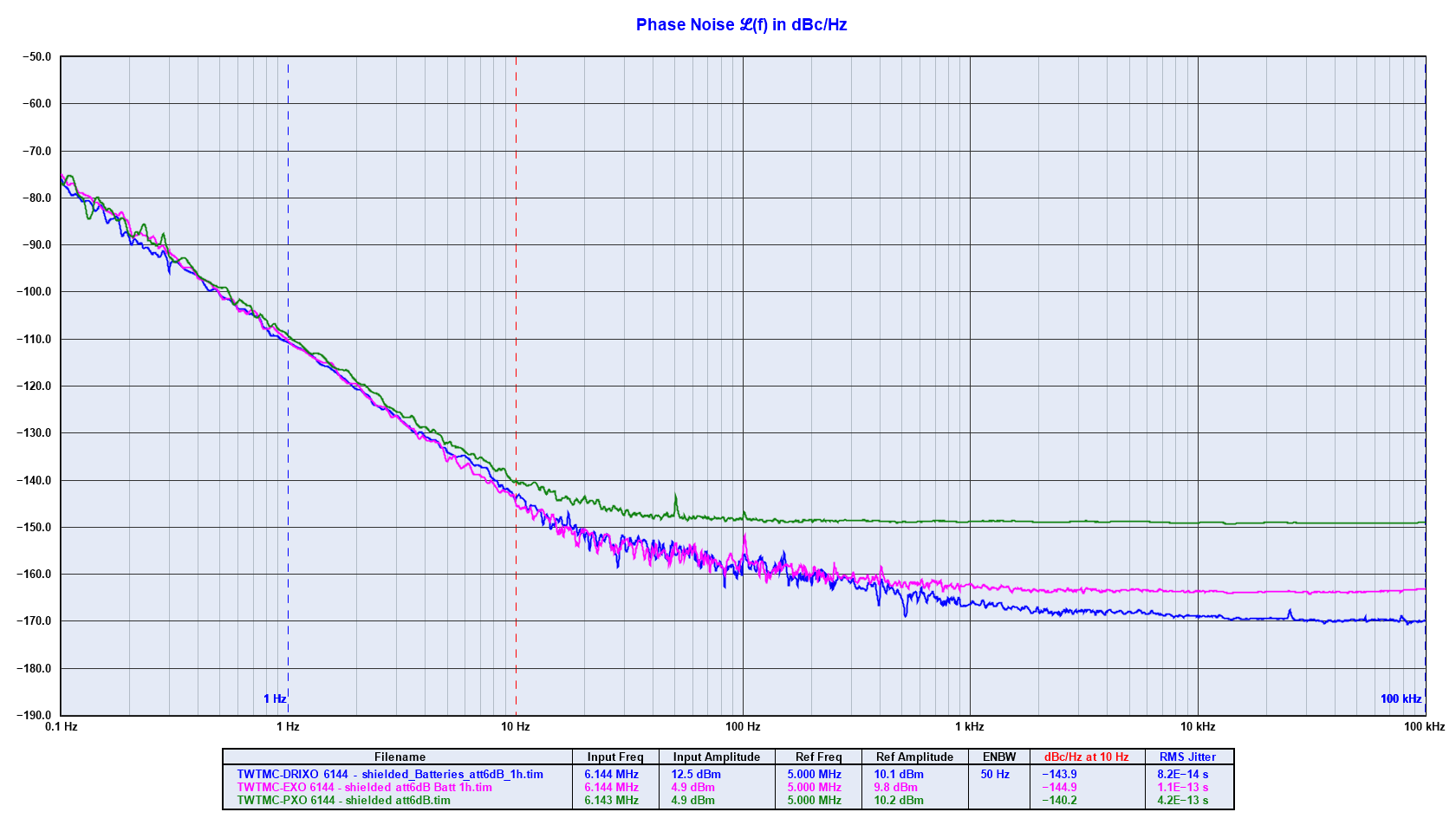Click the 10.1 dBm ref amplitude value

899,775
